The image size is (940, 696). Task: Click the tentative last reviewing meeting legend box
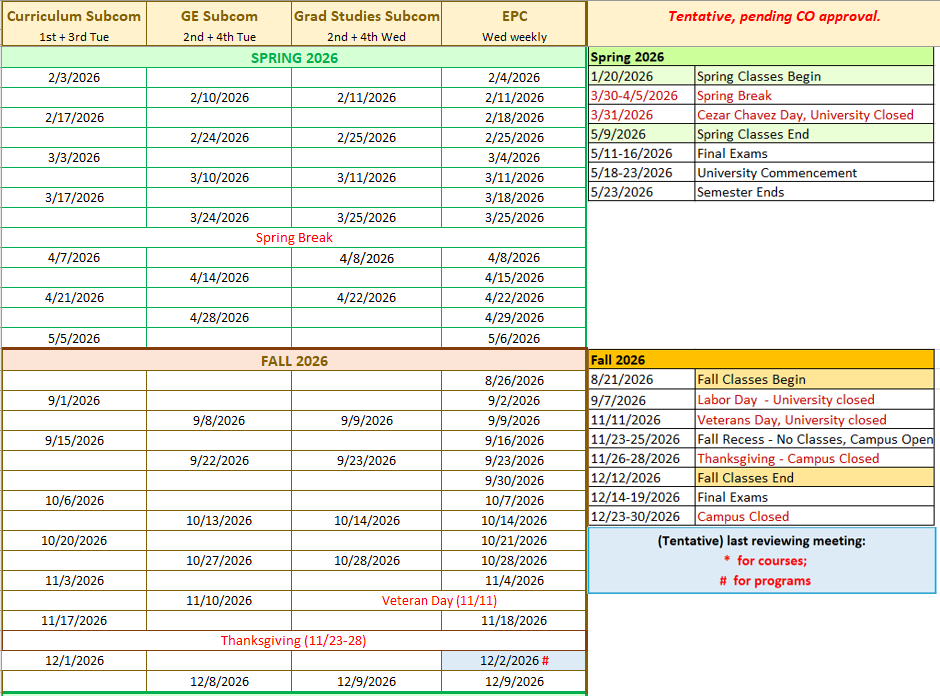coord(762,561)
